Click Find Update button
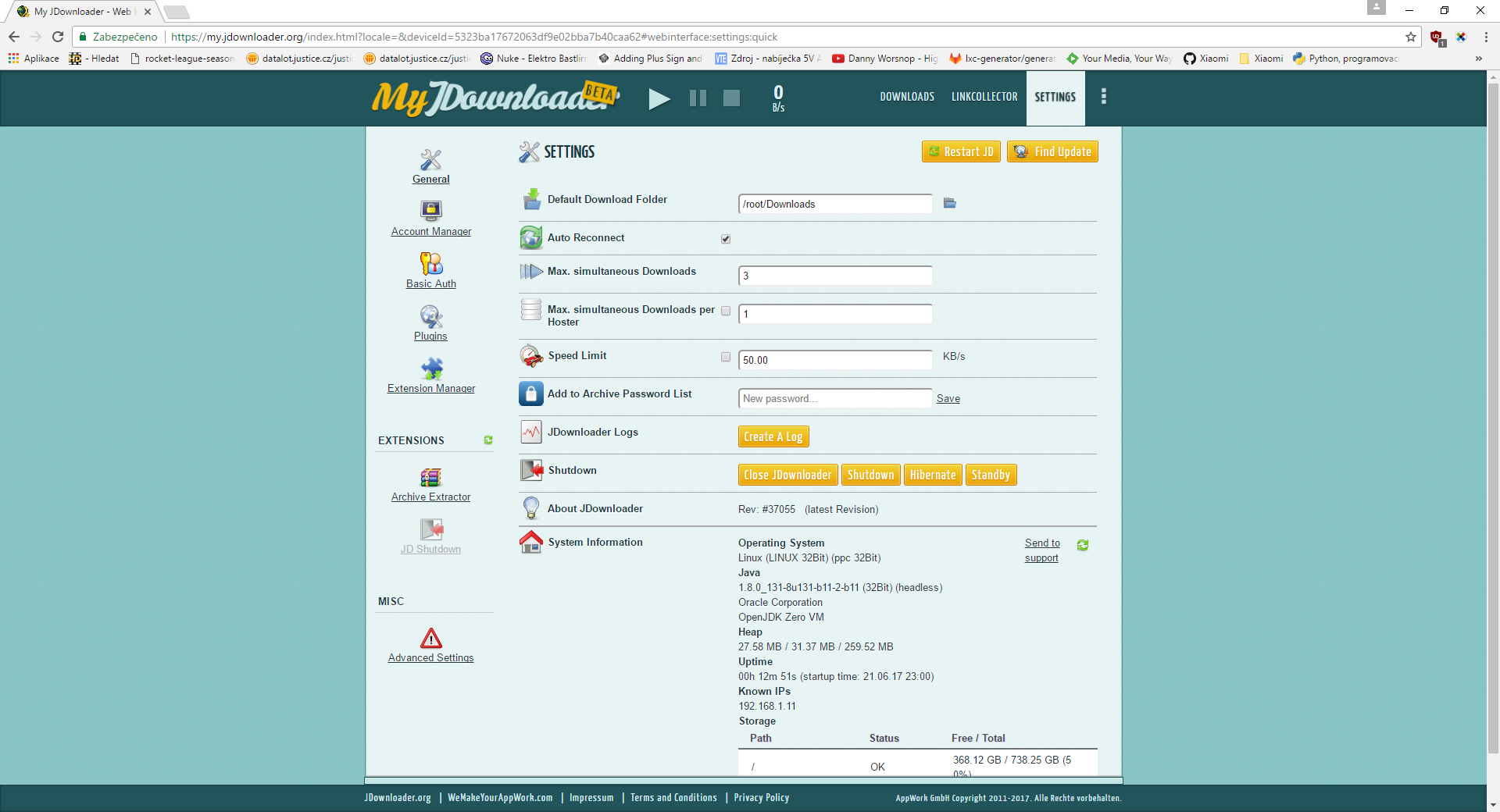This screenshot has width=1500, height=812. tap(1052, 151)
